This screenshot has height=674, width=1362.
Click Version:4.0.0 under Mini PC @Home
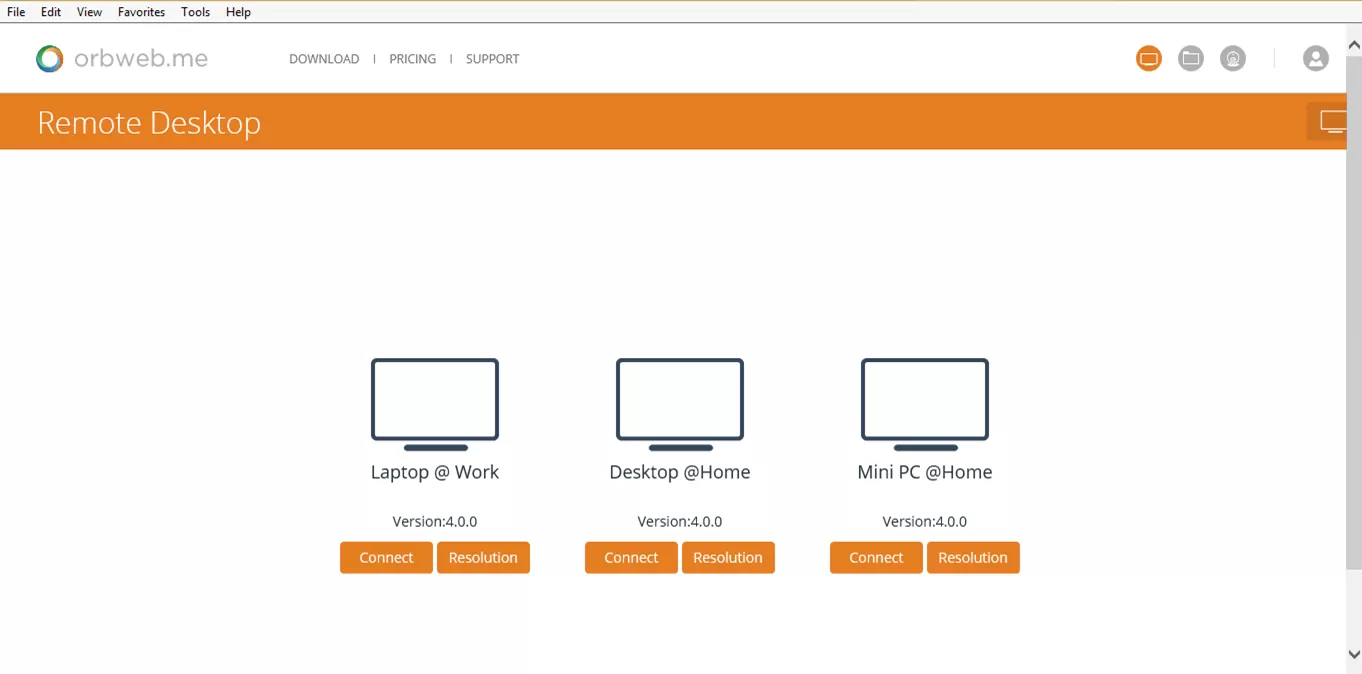tap(925, 521)
